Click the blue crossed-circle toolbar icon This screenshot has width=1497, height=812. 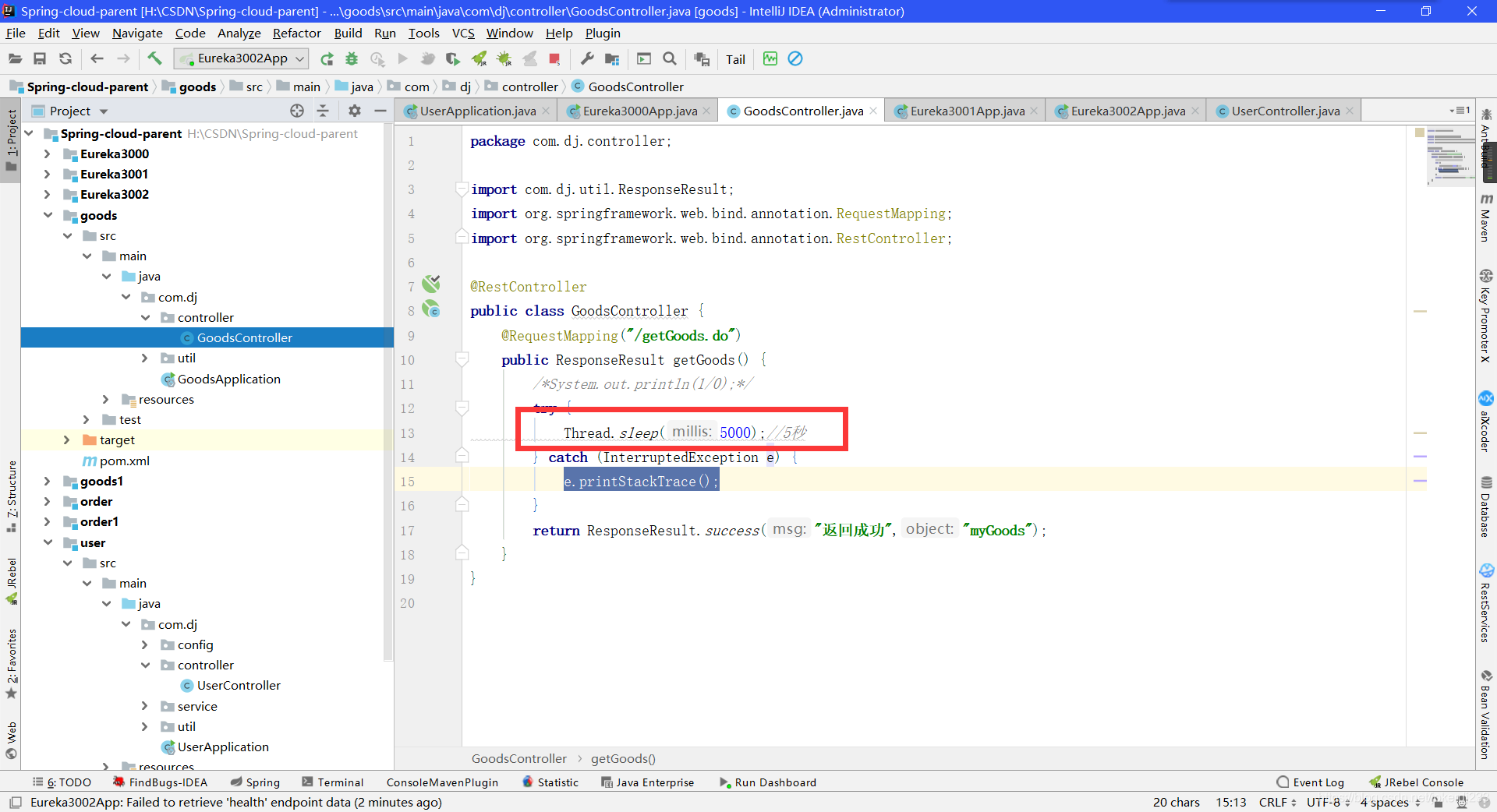click(795, 58)
